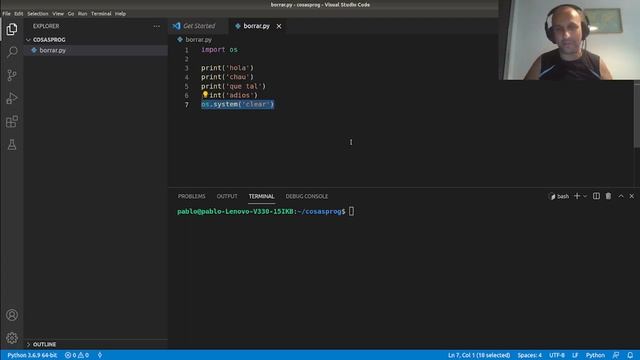Close the borrar.py editor tab
The height and width of the screenshot is (360, 640).
coord(279,26)
